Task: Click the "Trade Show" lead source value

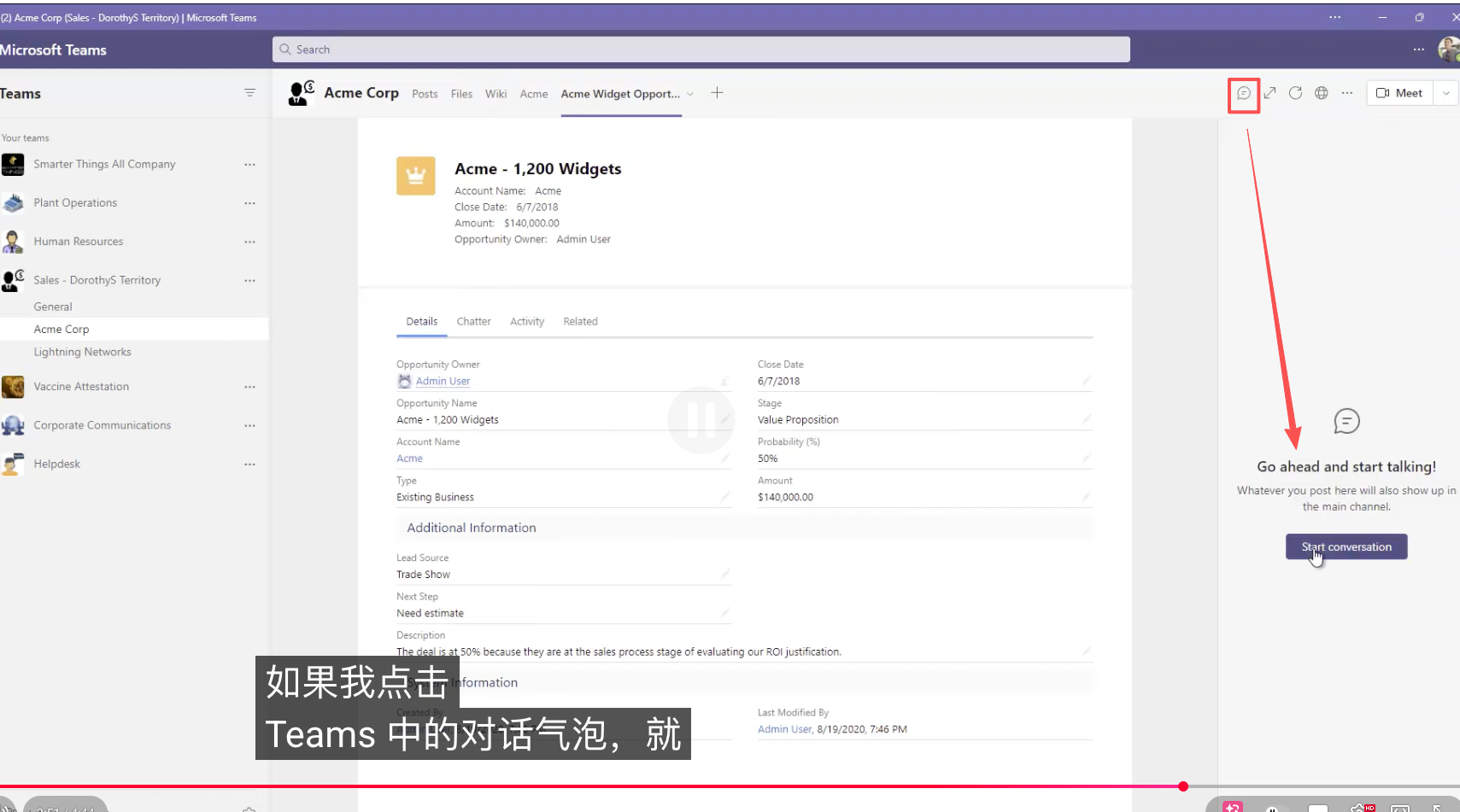Action: point(423,575)
